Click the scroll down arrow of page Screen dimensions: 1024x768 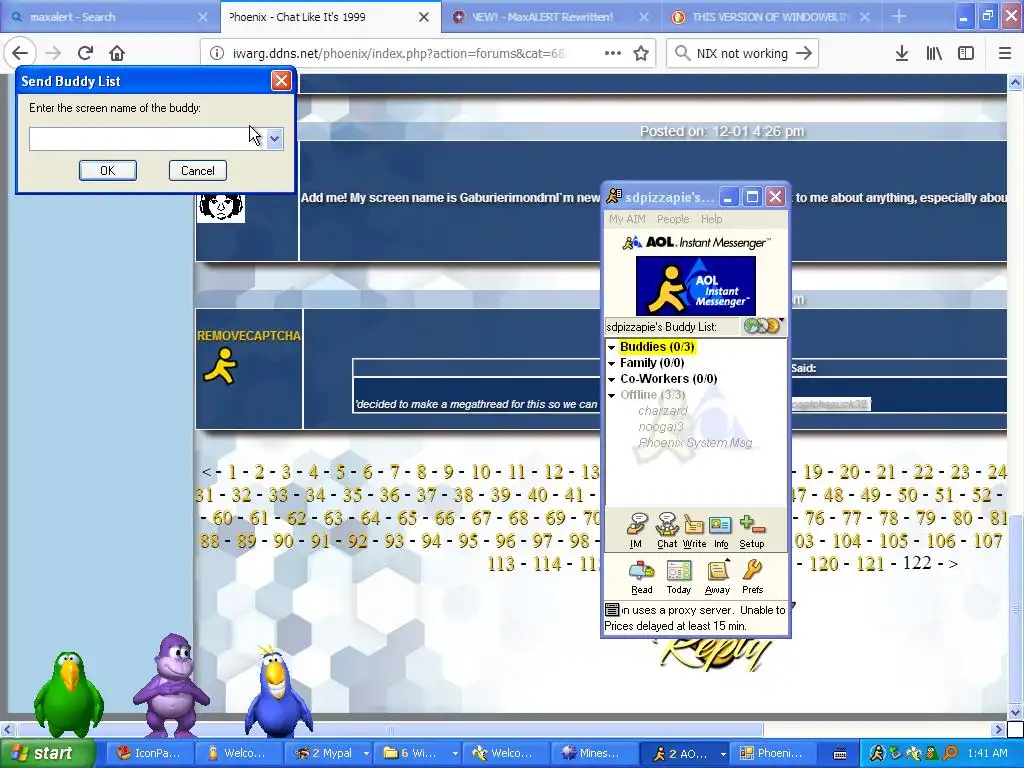point(1015,712)
